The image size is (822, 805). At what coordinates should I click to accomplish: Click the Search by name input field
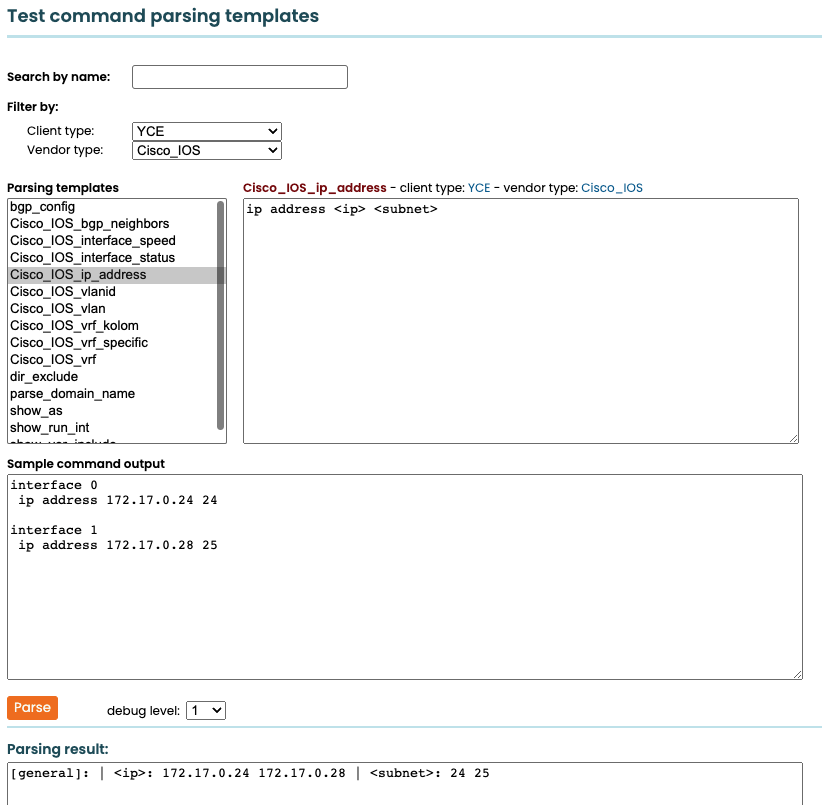tap(239, 76)
